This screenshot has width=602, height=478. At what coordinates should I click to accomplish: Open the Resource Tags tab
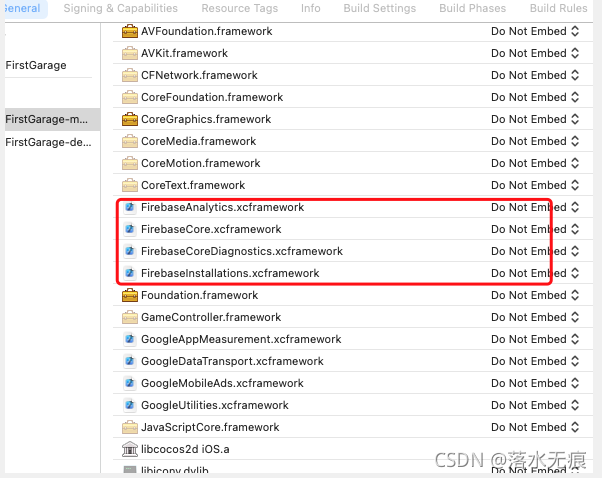point(240,8)
